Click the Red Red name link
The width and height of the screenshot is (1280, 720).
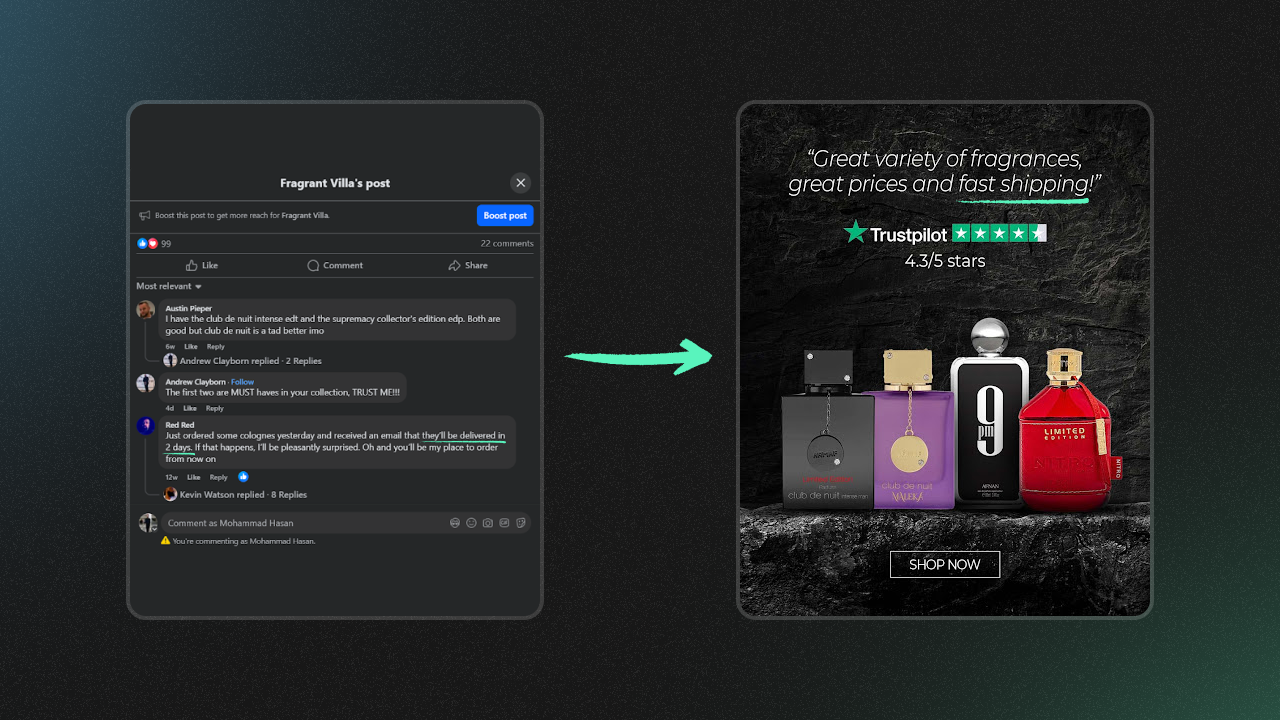point(180,425)
